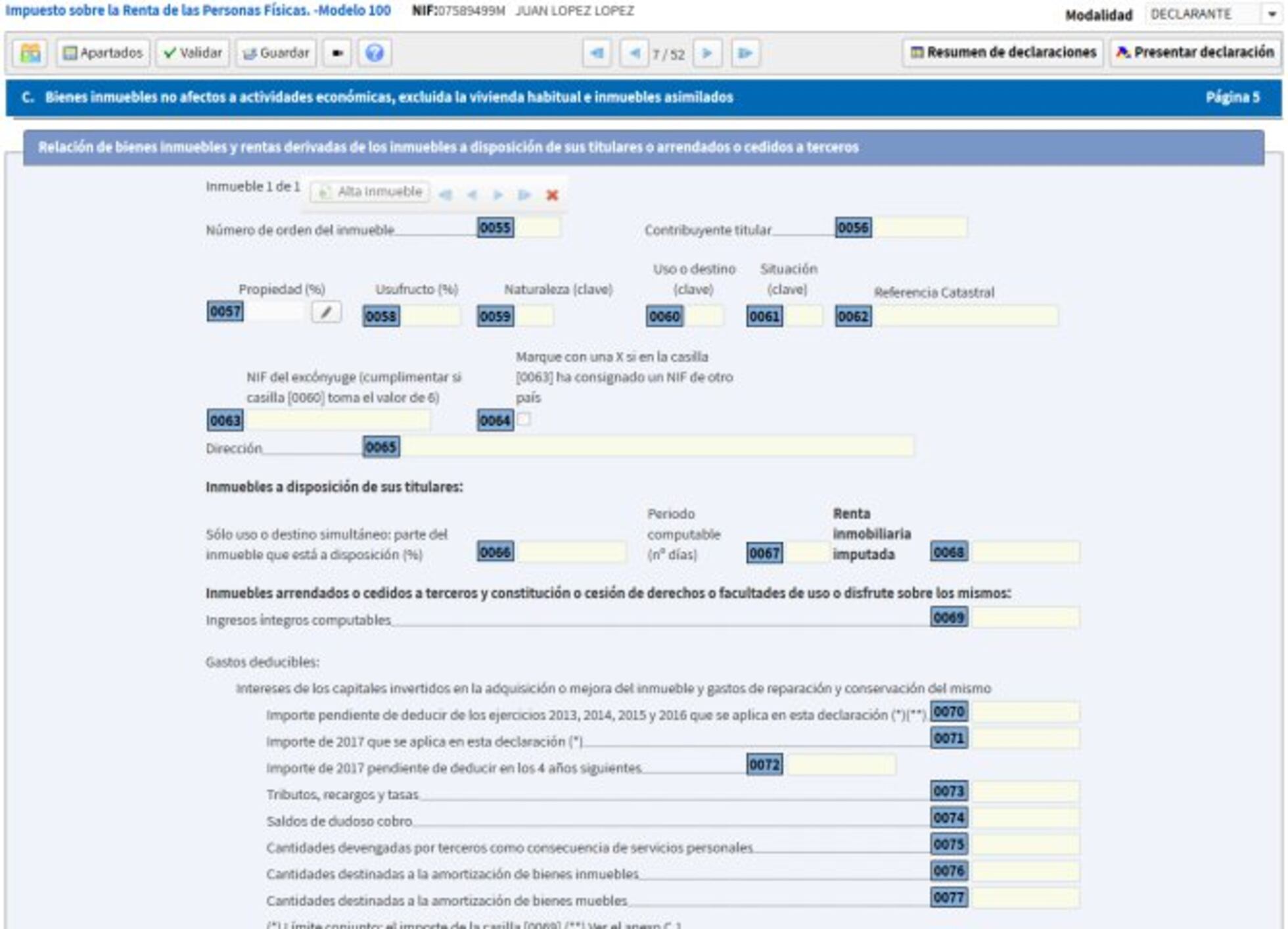Click the Situación clave field 0061
The width and height of the screenshot is (1288, 929).
[x=804, y=316]
